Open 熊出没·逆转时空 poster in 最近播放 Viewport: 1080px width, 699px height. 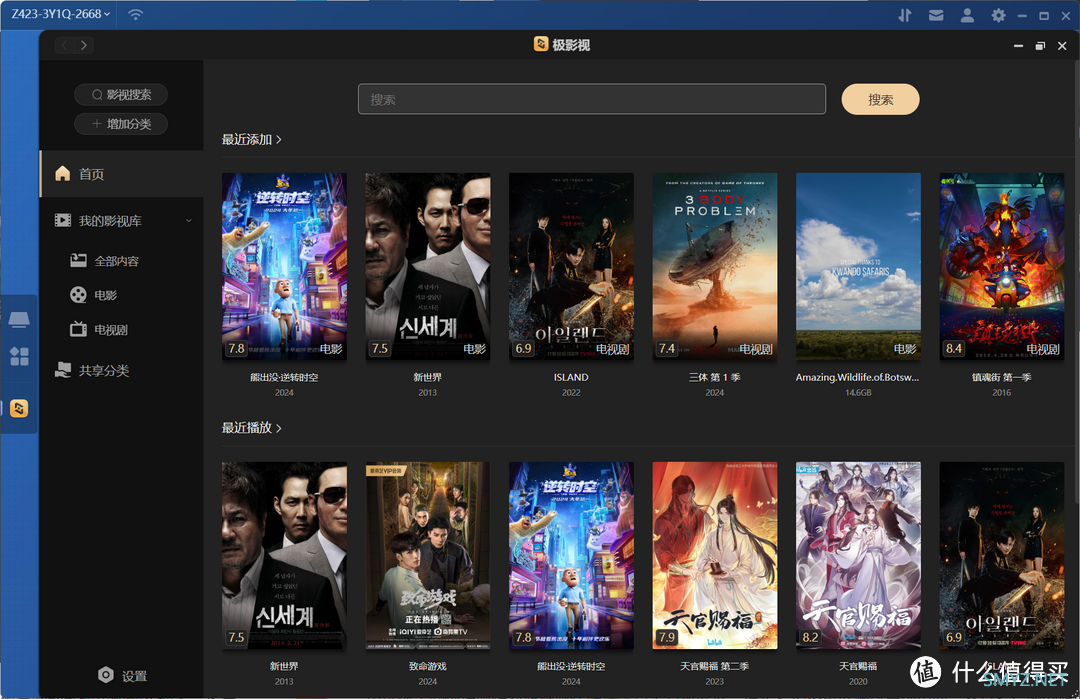(571, 555)
